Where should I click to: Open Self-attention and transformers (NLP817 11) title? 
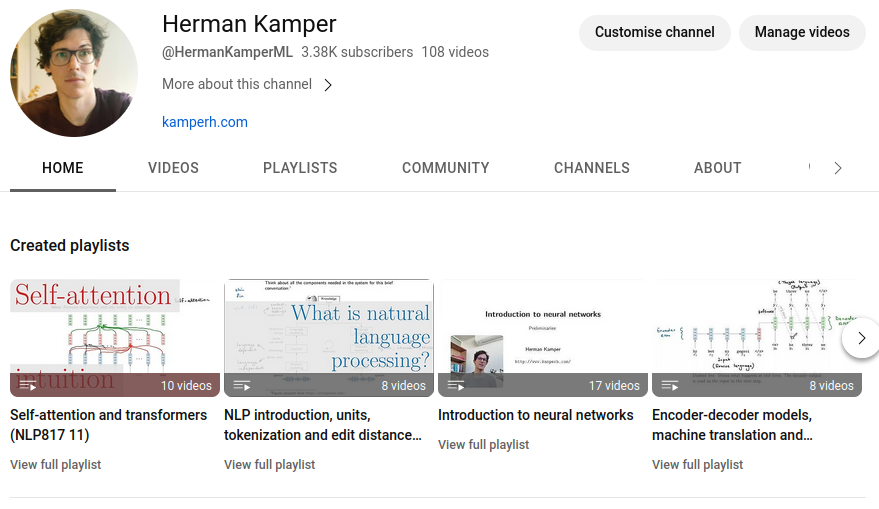pos(109,425)
